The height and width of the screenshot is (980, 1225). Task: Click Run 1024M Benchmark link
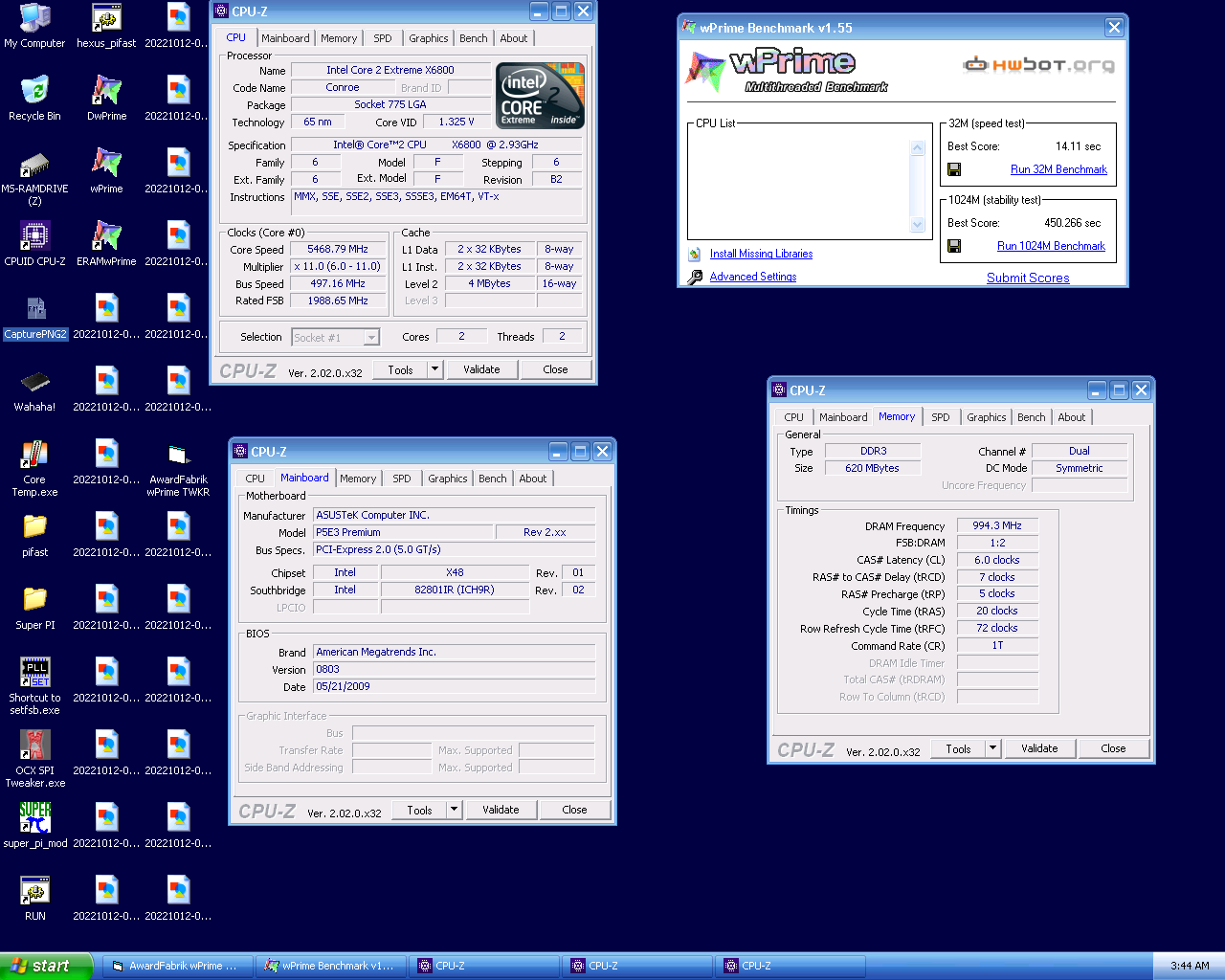tap(1051, 246)
